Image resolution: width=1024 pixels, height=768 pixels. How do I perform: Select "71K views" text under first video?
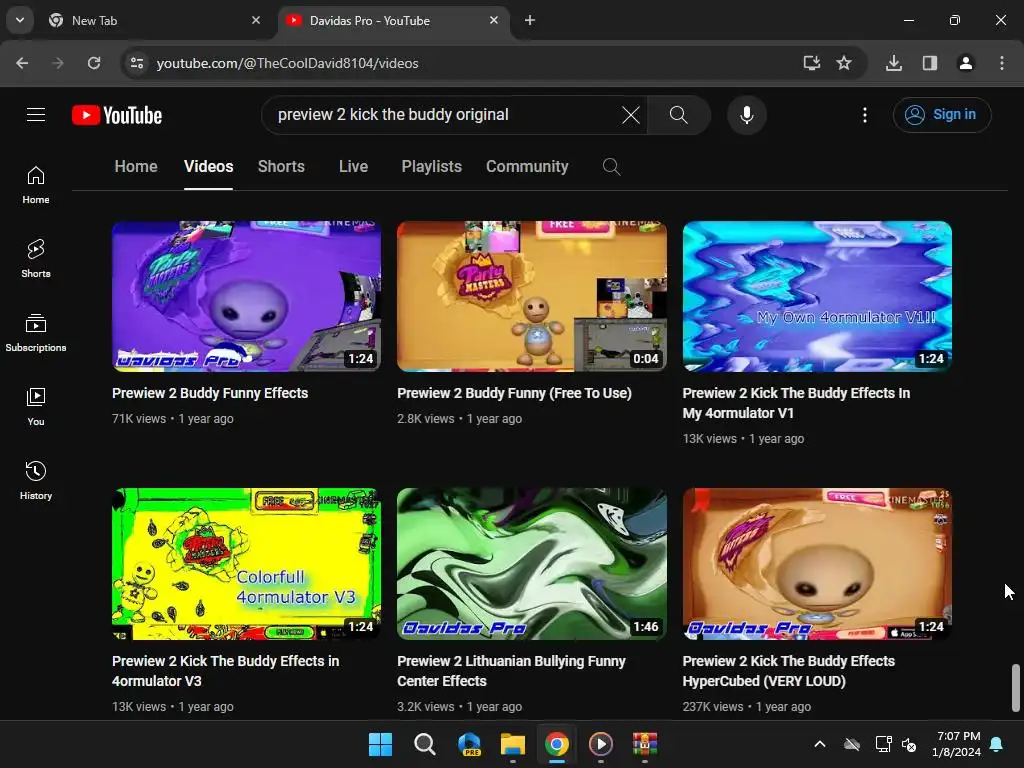(139, 419)
